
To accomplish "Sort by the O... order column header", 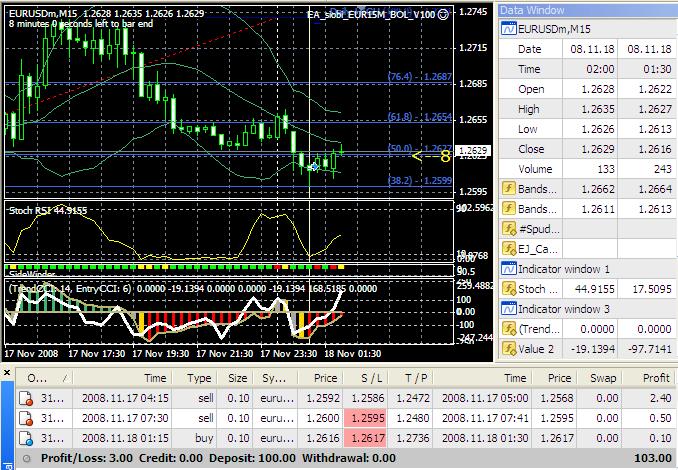I will pyautogui.click(x=45, y=378).
